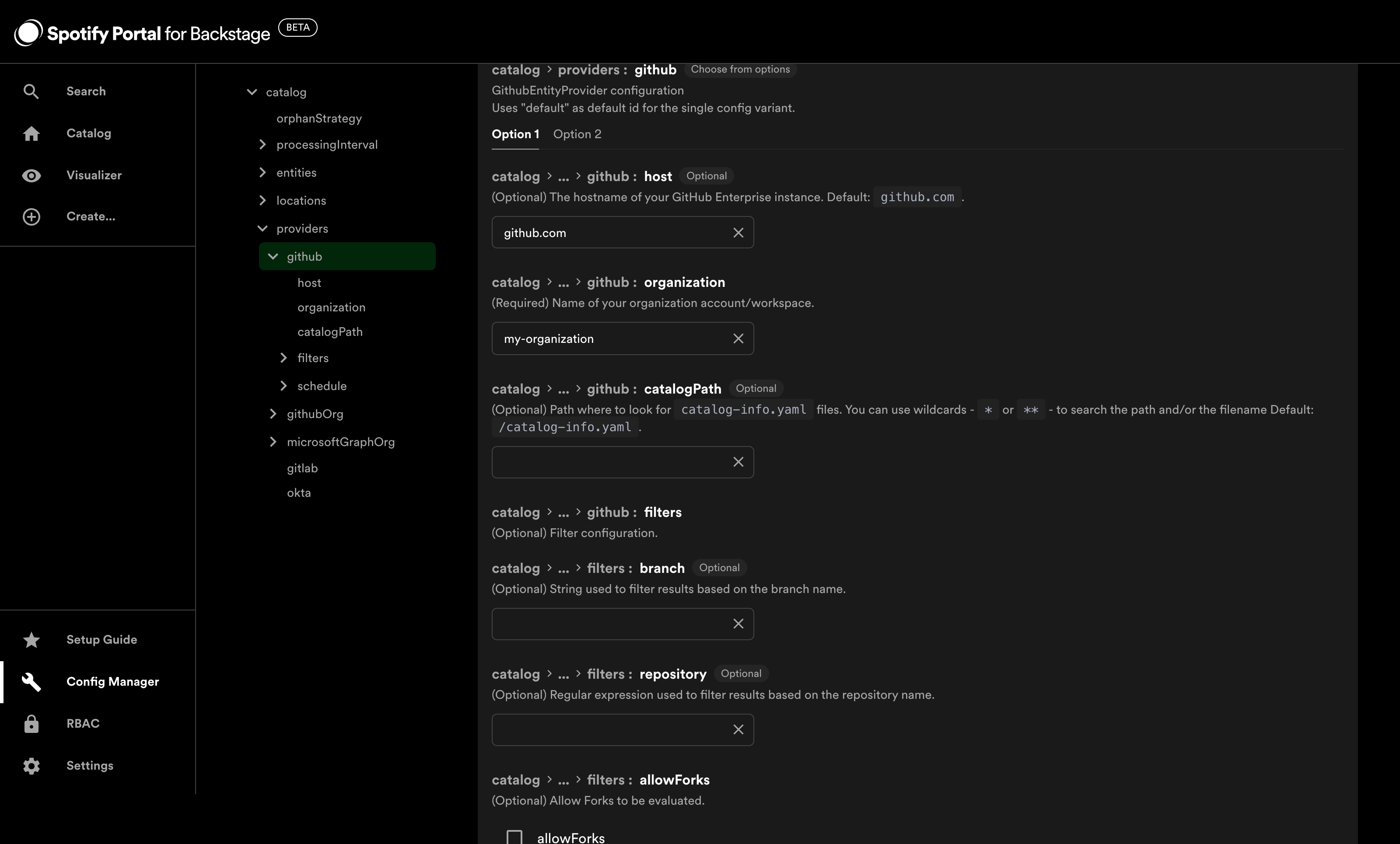Open Settings label in the sidebar
Image resolution: width=1400 pixels, height=844 pixels.
(x=90, y=766)
